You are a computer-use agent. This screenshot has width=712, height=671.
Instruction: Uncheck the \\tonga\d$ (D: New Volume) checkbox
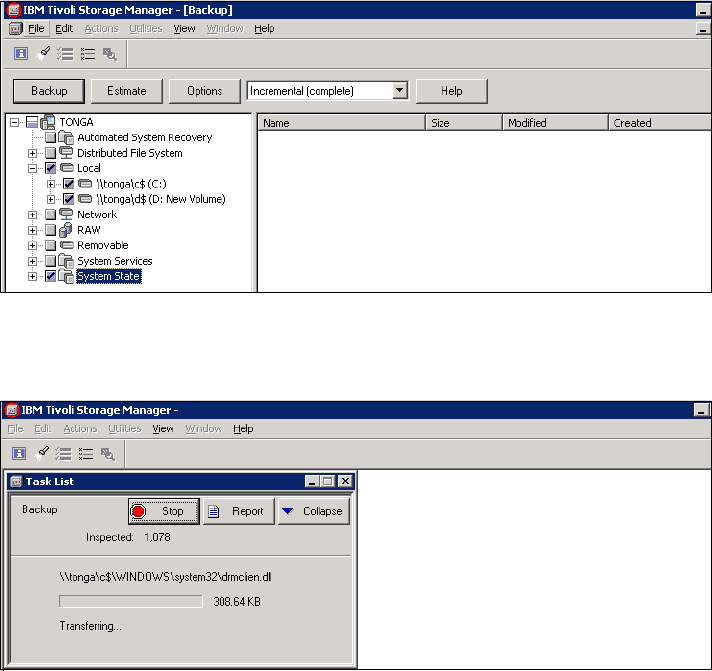[69, 199]
